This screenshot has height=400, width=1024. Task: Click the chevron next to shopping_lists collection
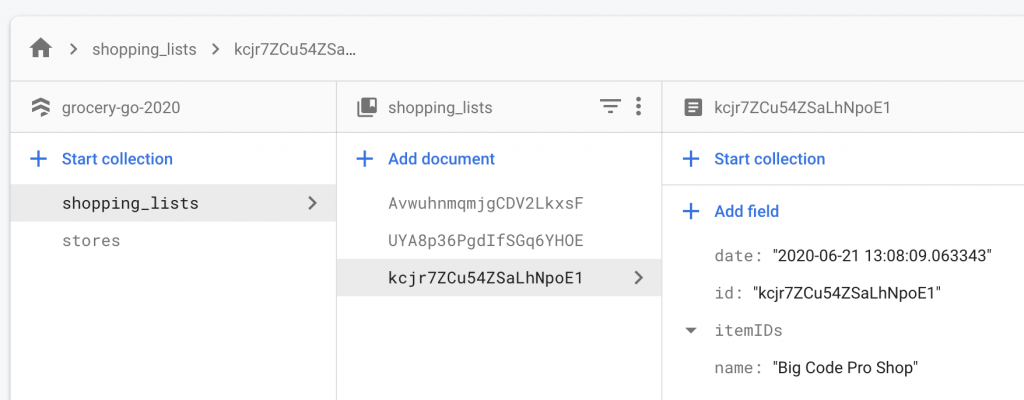(x=312, y=204)
